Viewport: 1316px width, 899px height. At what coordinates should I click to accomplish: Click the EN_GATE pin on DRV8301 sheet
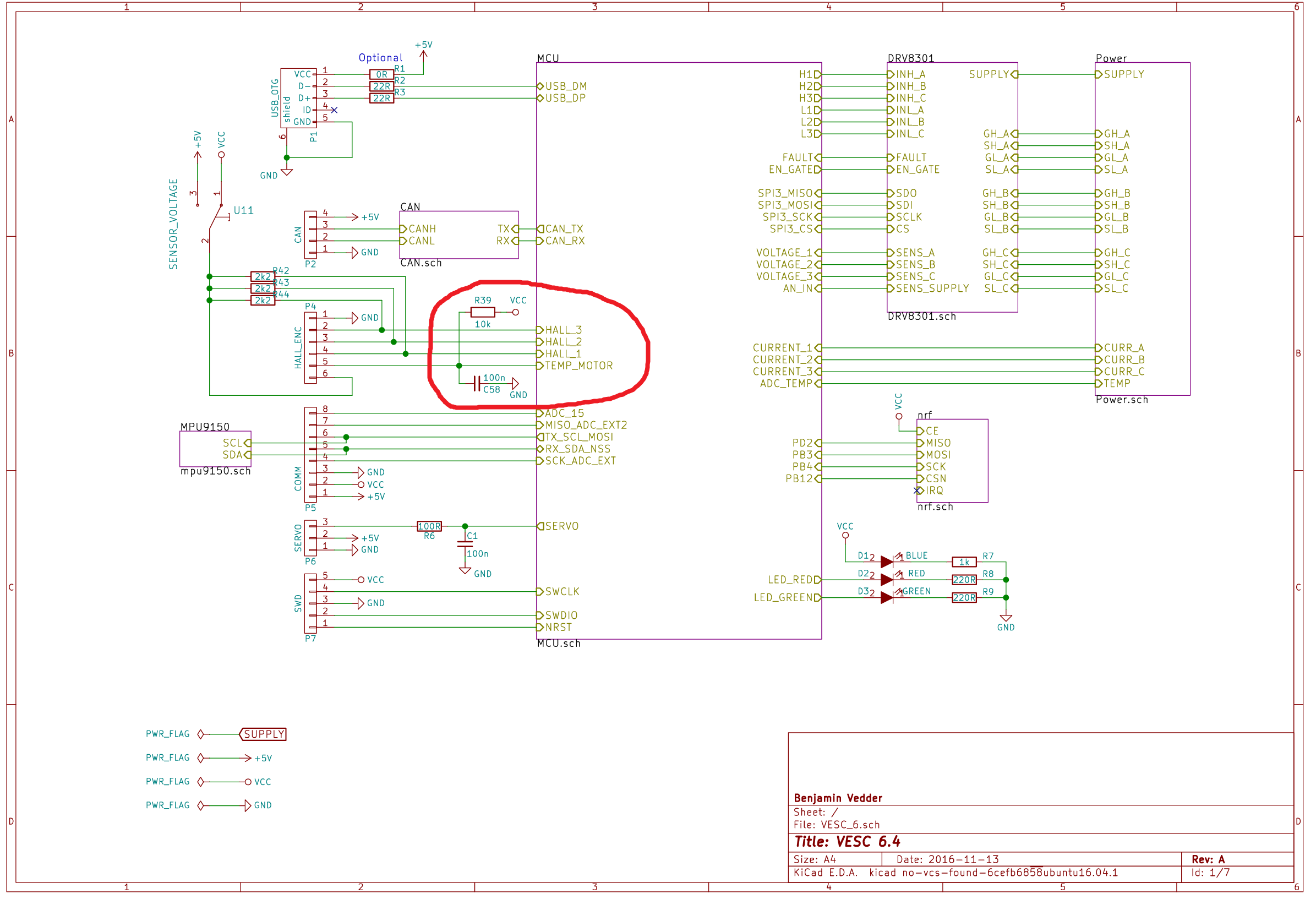click(x=914, y=170)
